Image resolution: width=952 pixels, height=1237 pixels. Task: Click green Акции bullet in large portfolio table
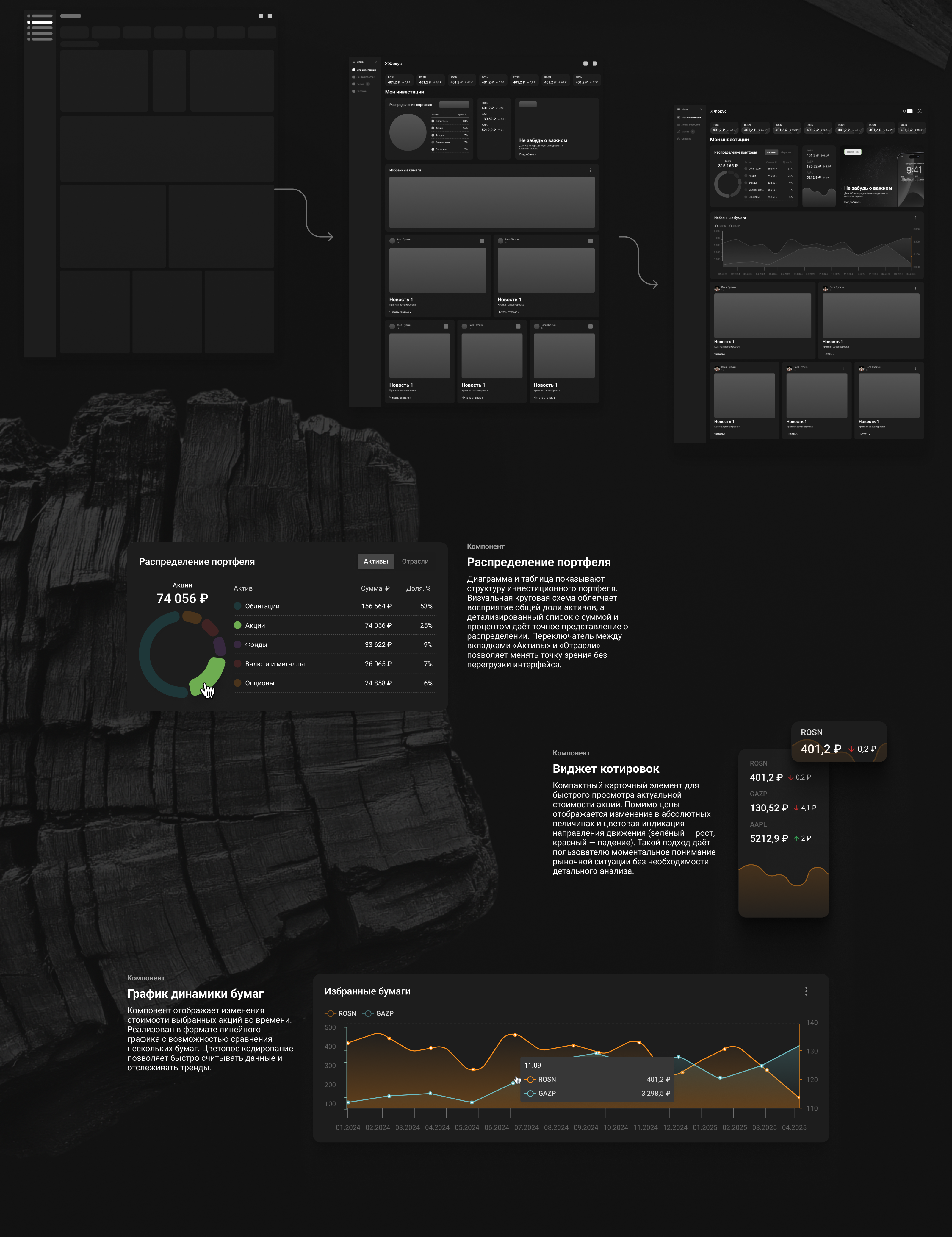click(238, 625)
